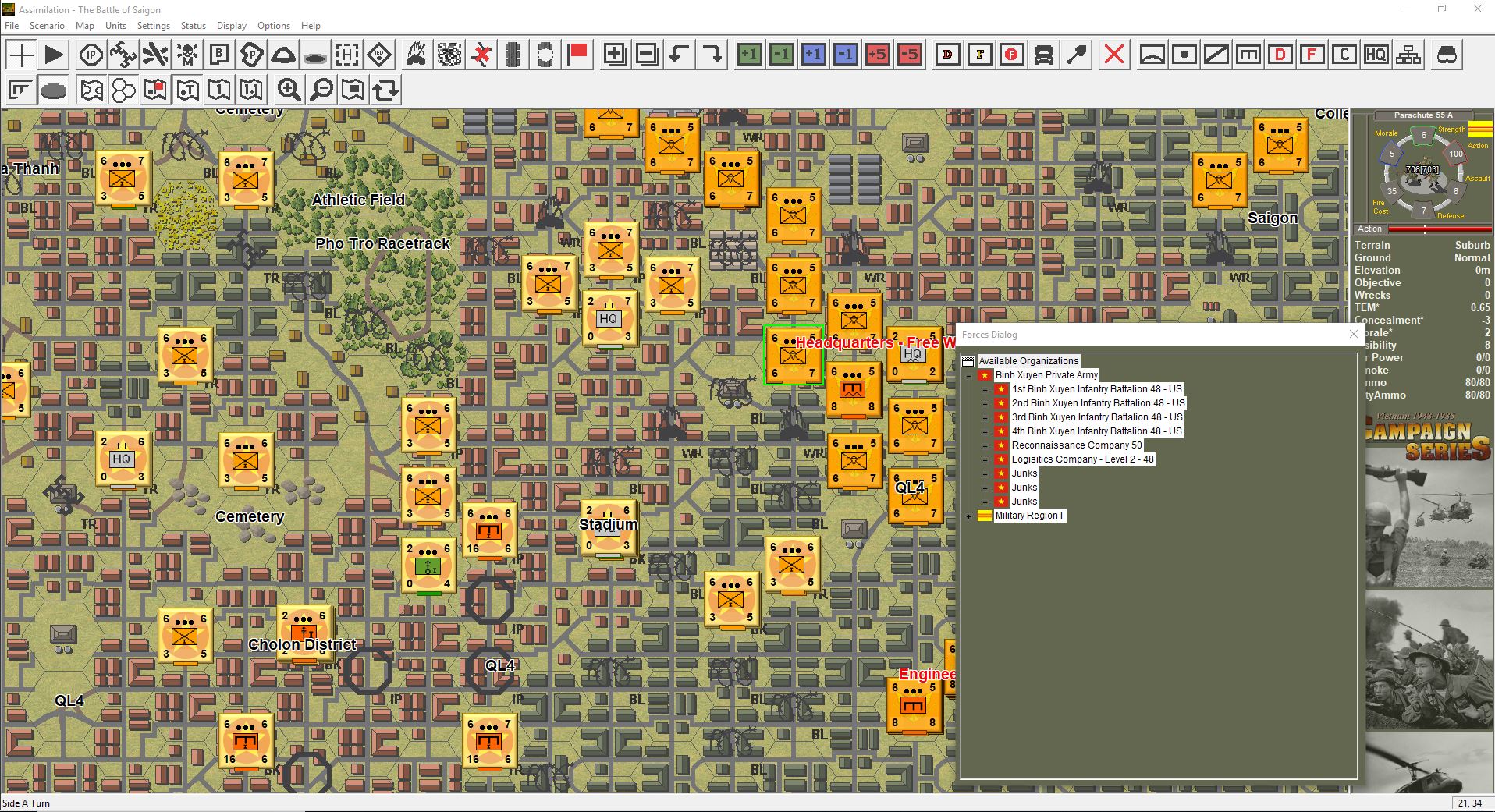Toggle the folded map button marked 1

point(219,90)
